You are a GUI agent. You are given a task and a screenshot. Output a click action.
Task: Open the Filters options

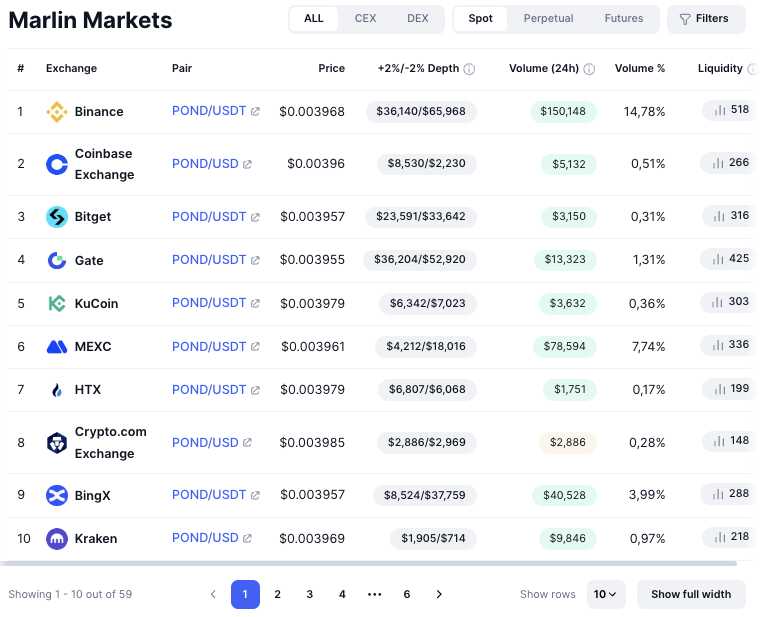click(x=706, y=19)
